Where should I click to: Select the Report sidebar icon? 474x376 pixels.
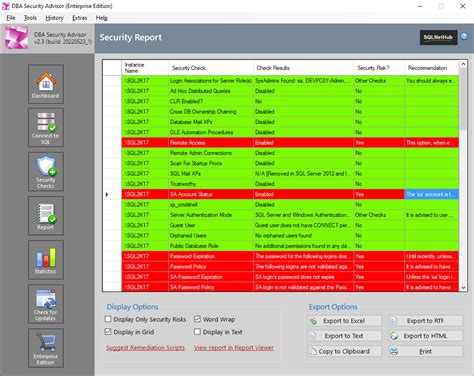pyautogui.click(x=46, y=216)
